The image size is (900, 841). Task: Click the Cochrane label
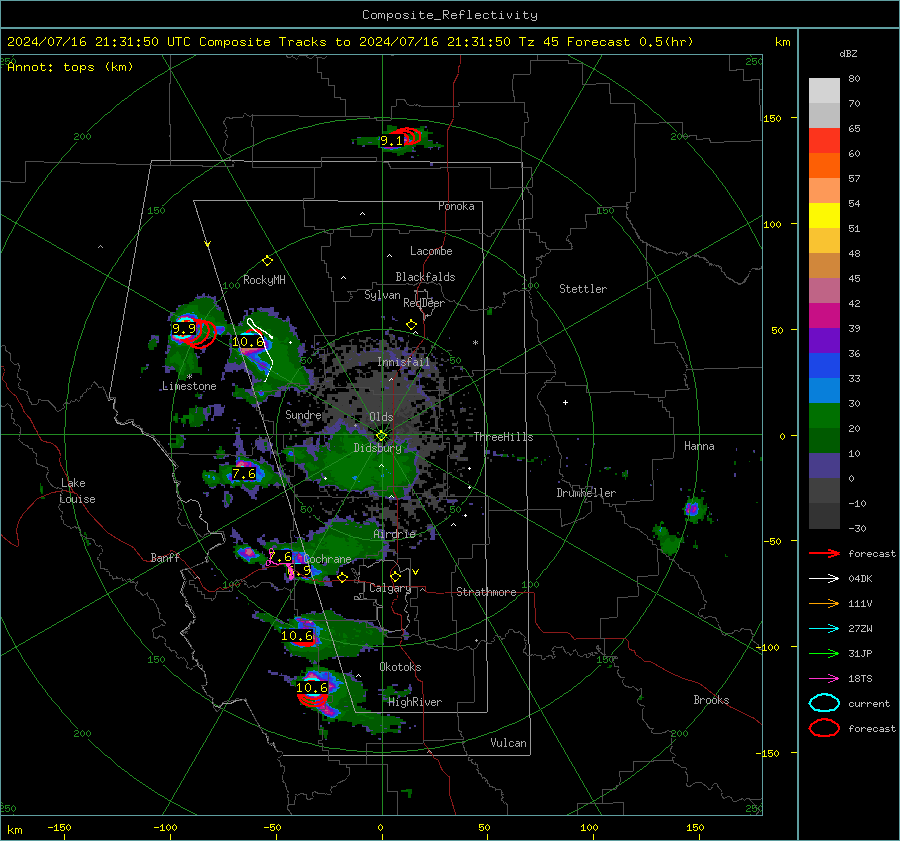tap(327, 559)
